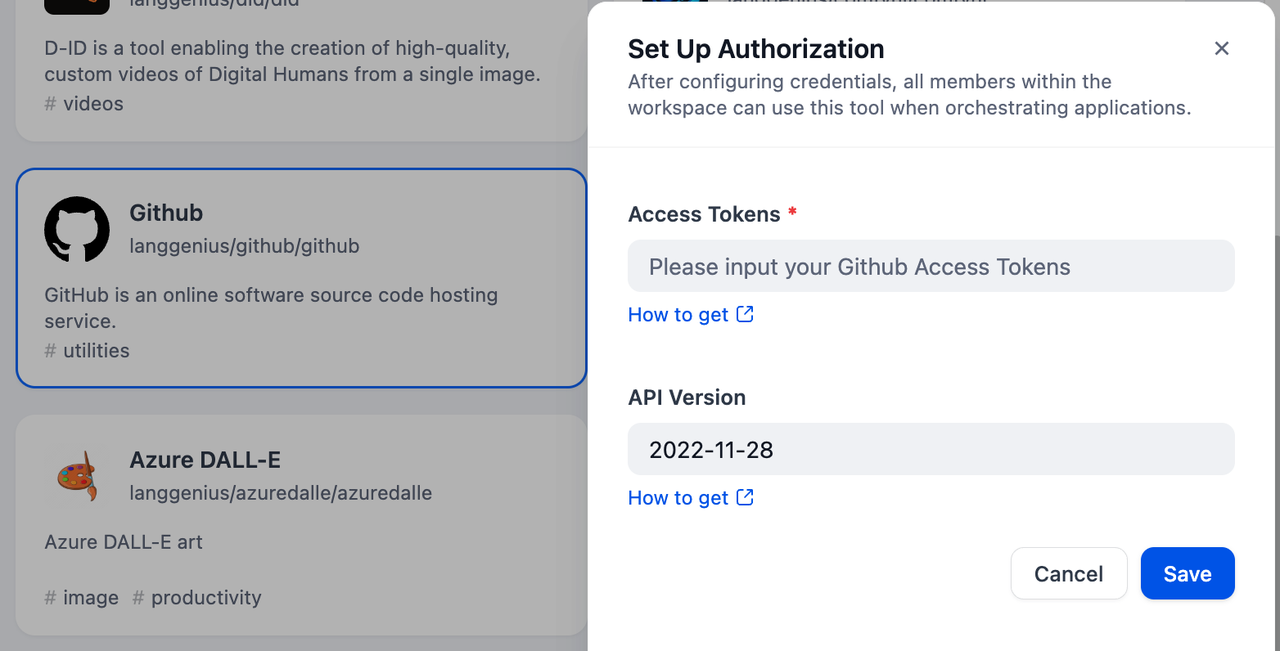Click the Access Tokens input field
The height and width of the screenshot is (651, 1280).
(931, 266)
